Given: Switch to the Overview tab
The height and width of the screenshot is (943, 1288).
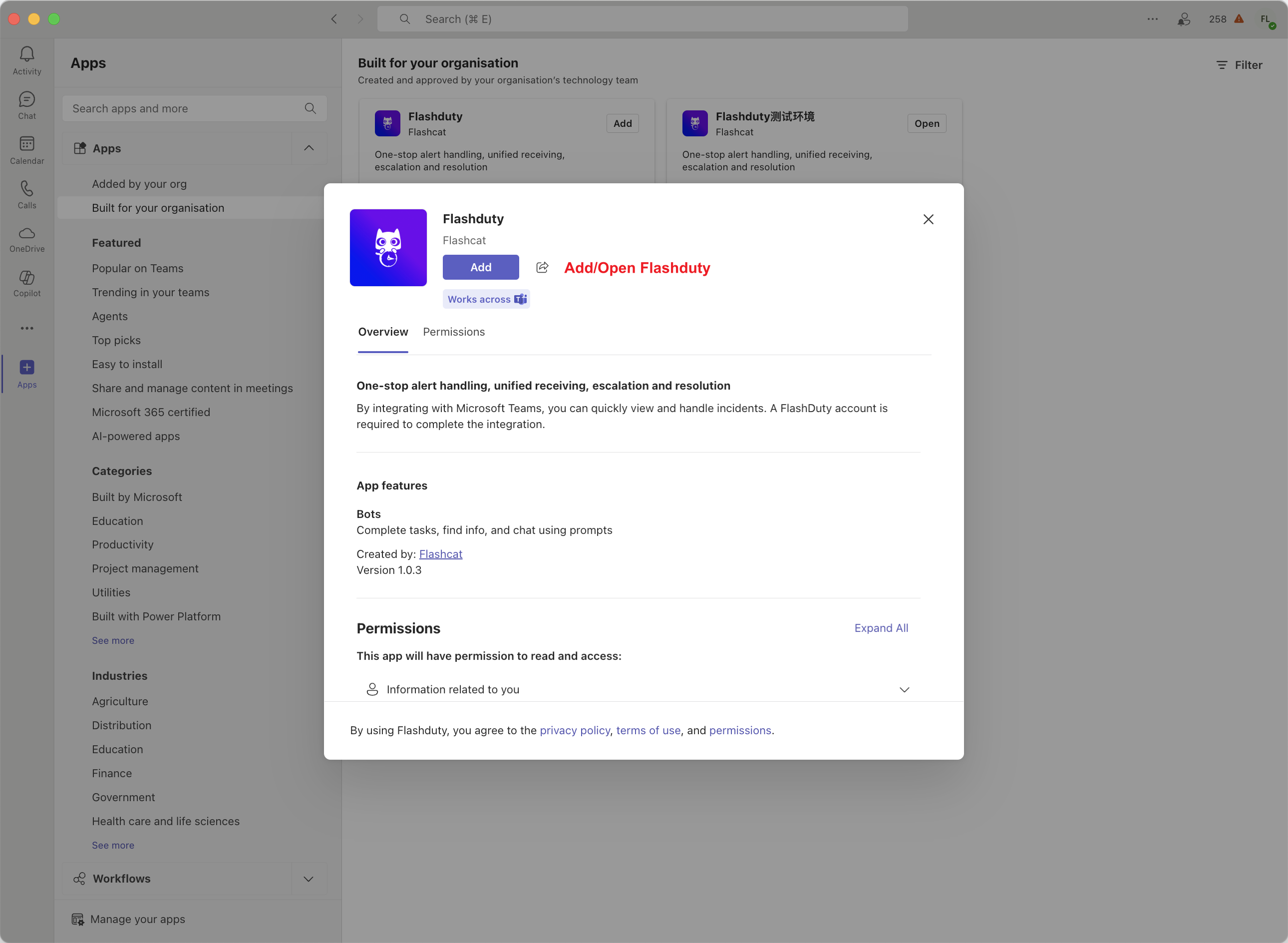Looking at the screenshot, I should coord(383,332).
